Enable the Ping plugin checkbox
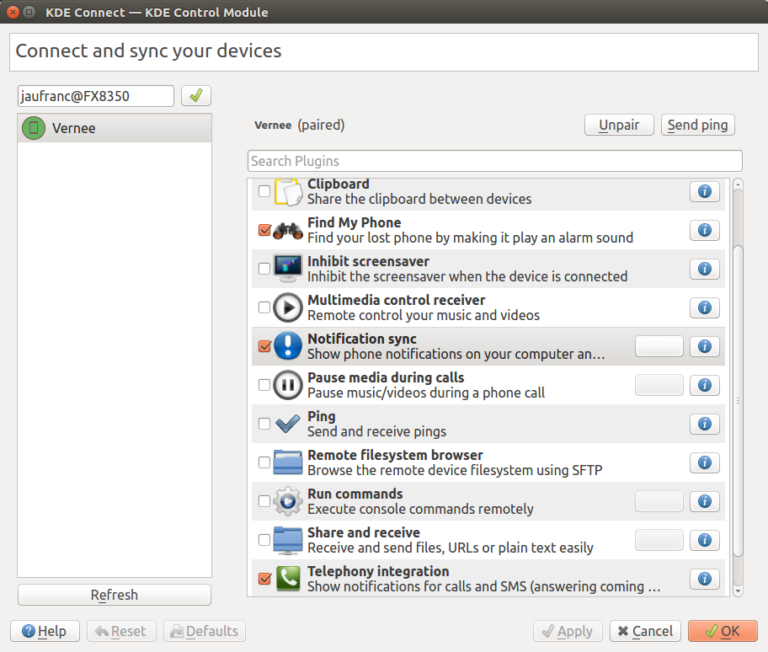This screenshot has width=768, height=652. (x=264, y=424)
